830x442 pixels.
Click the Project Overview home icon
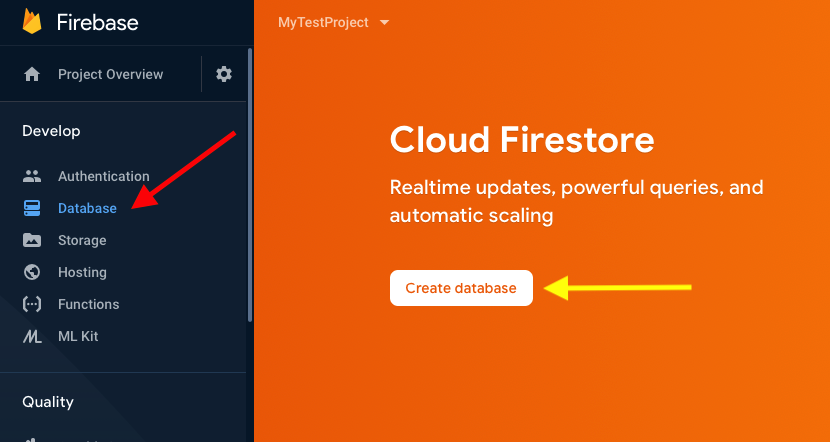coord(32,74)
